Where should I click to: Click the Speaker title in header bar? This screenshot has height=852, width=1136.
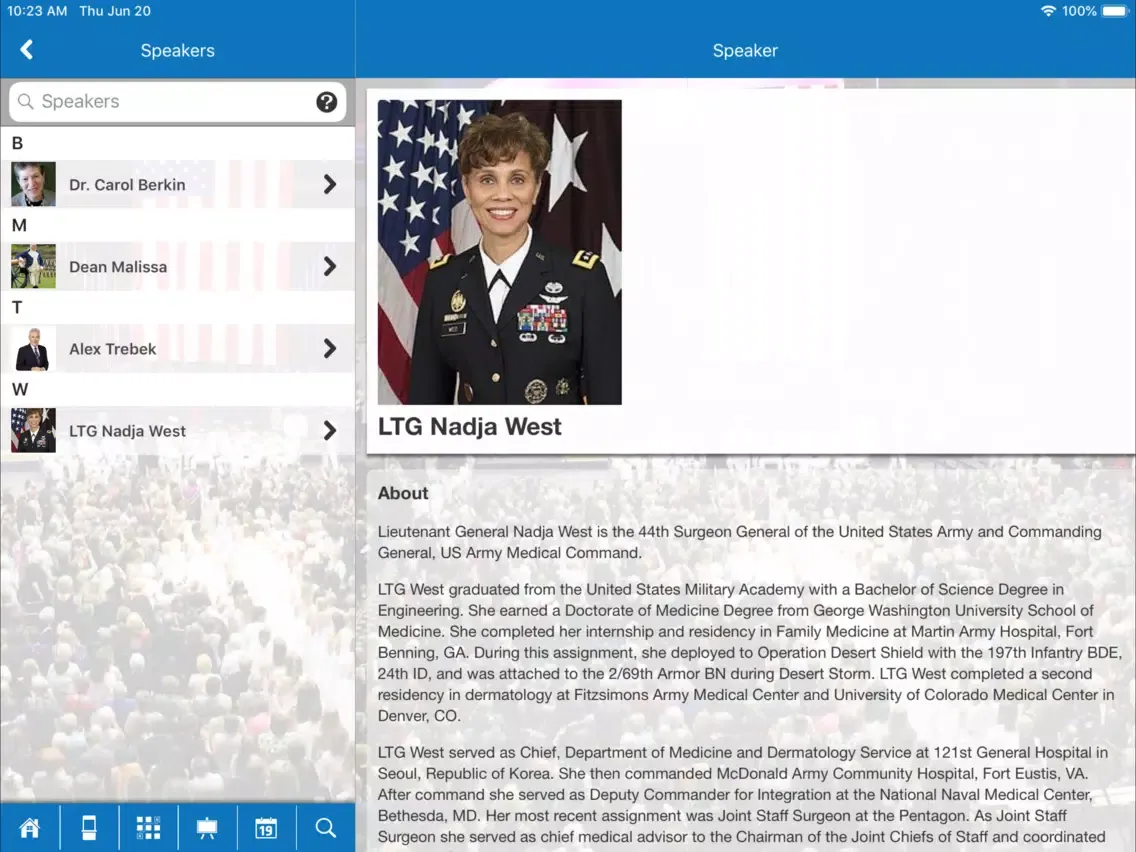(x=745, y=51)
